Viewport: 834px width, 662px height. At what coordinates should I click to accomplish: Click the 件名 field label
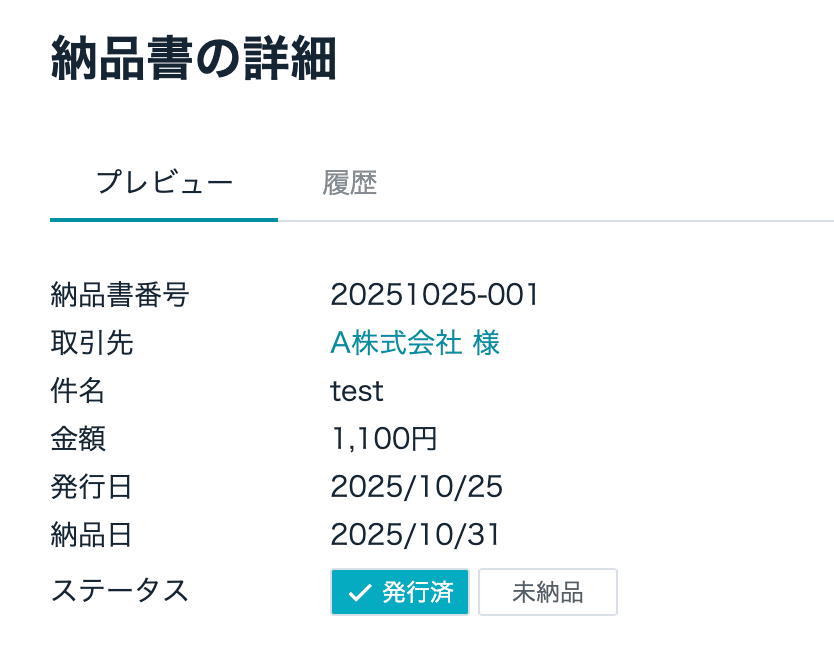[x=78, y=391]
